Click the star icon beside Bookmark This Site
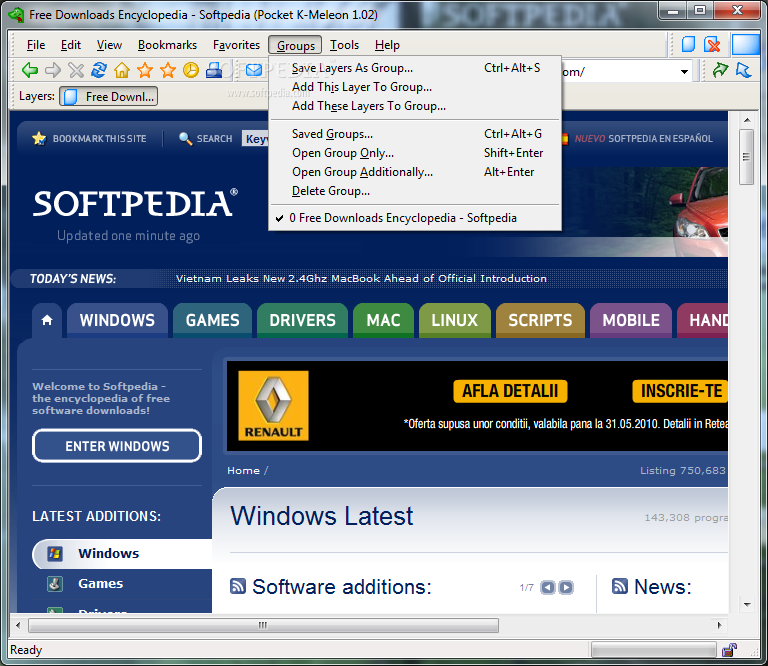 coord(39,139)
